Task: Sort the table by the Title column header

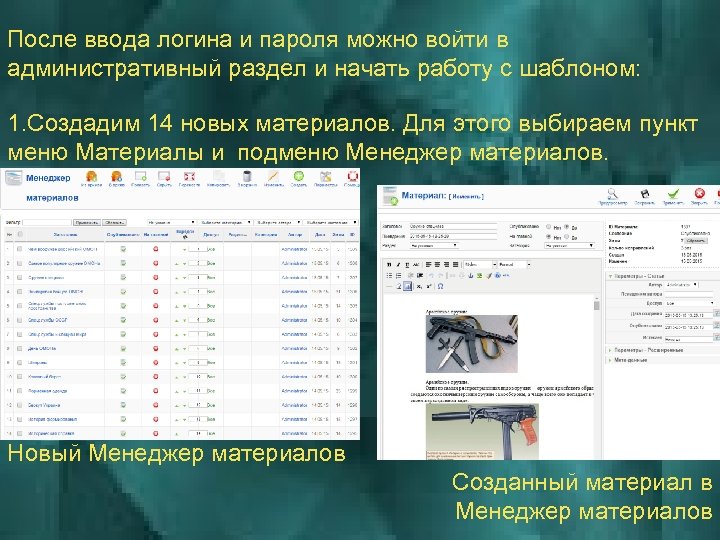Action: (65, 235)
